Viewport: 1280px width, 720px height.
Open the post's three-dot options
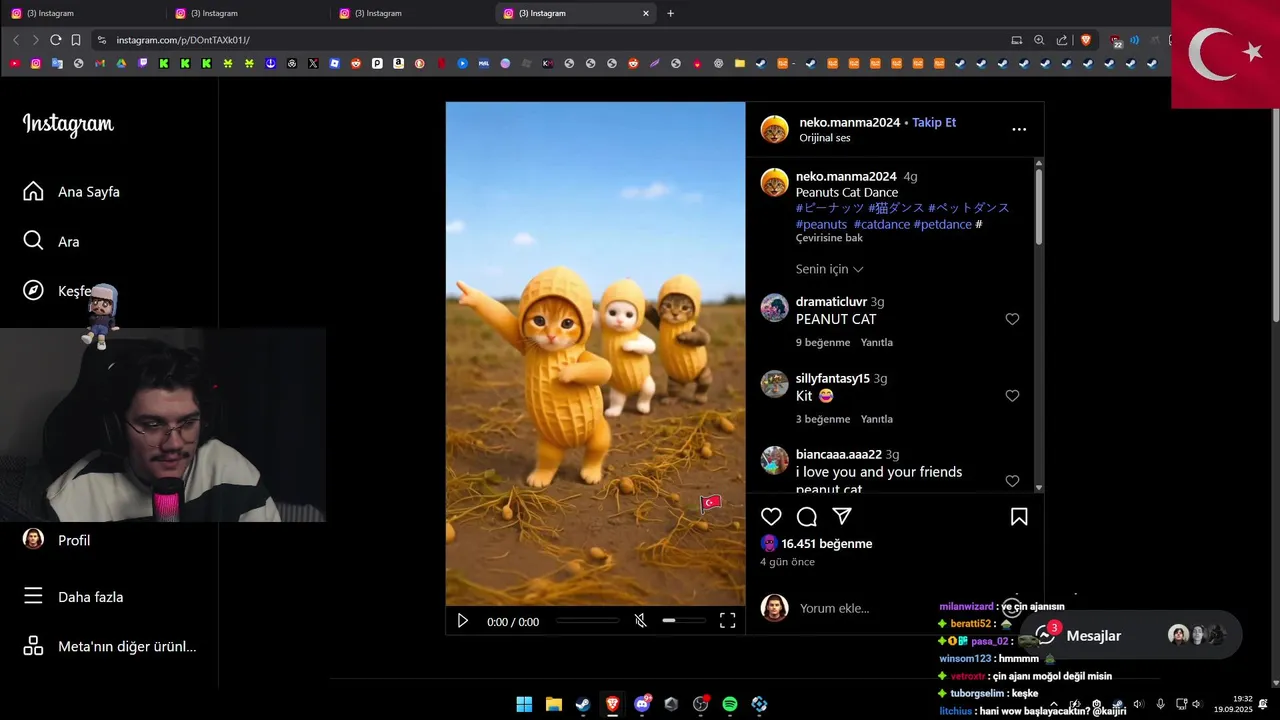point(1019,129)
